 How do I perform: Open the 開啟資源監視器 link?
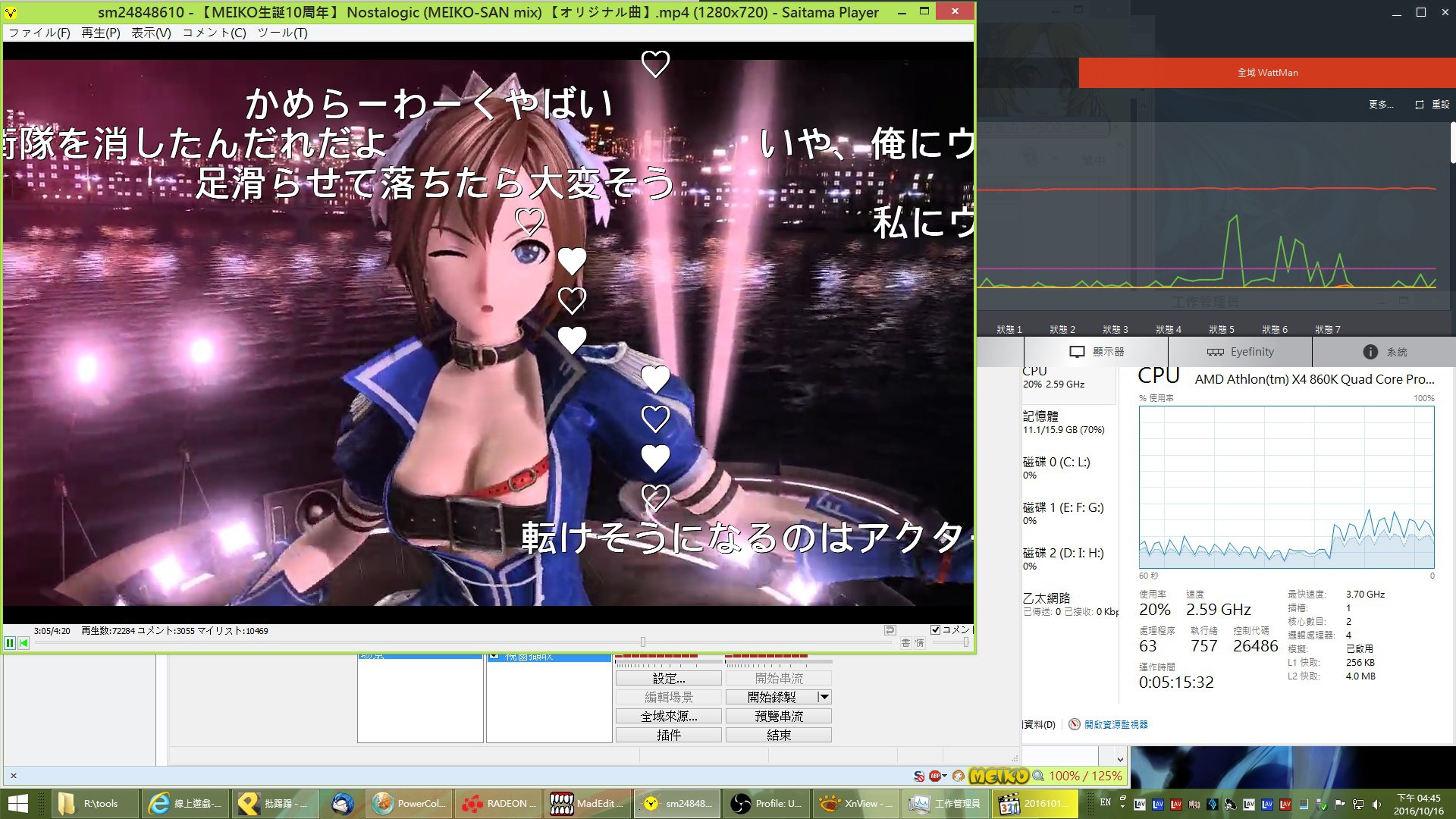pyautogui.click(x=1116, y=724)
